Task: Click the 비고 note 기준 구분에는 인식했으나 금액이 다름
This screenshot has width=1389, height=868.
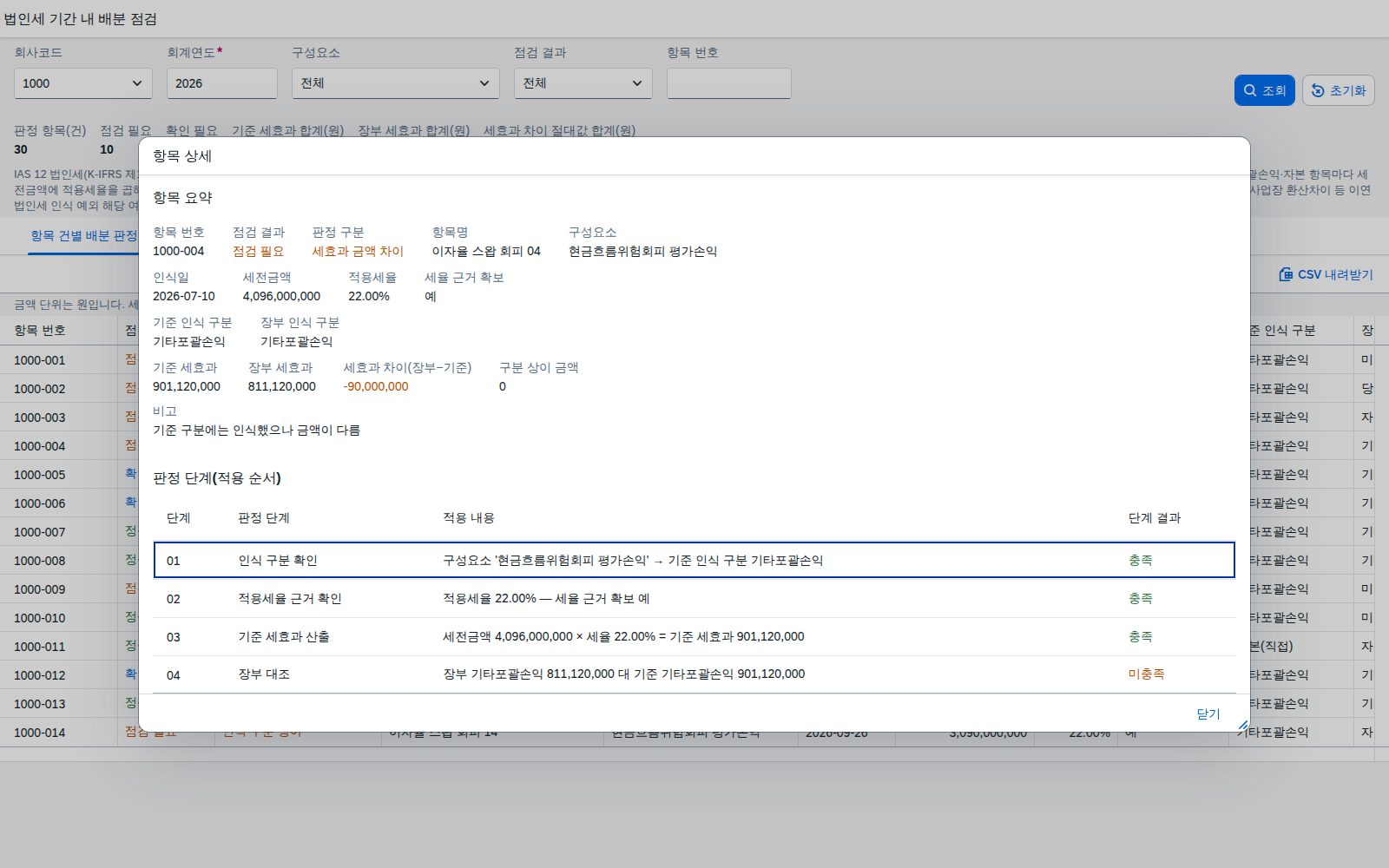Action: (x=256, y=430)
